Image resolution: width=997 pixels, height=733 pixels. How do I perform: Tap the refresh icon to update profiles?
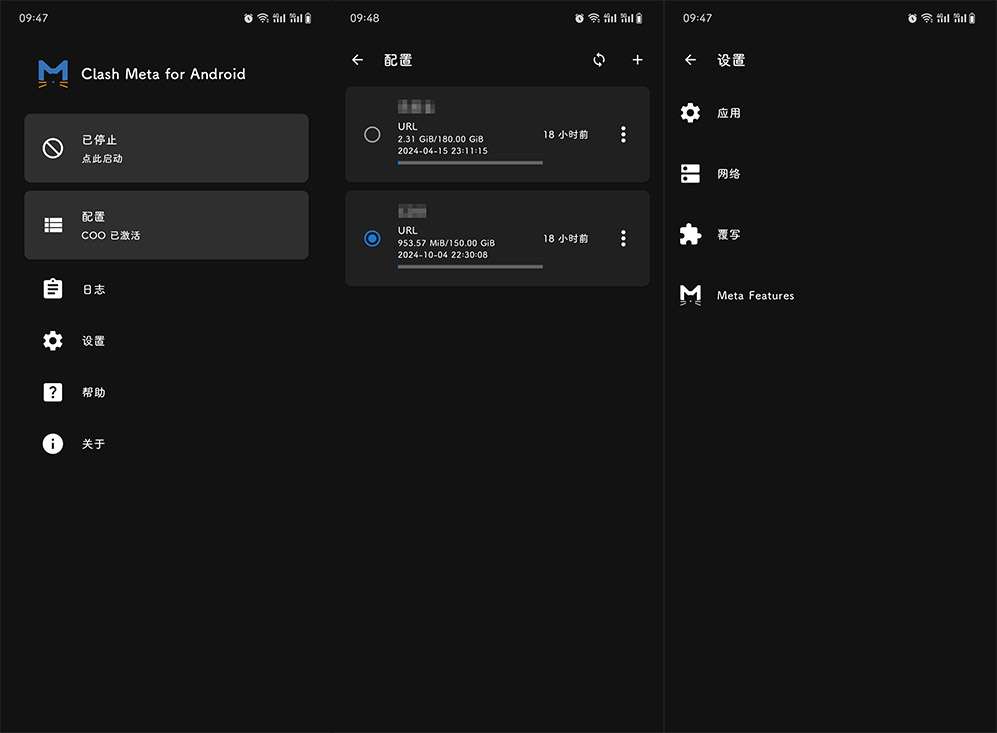[598, 60]
